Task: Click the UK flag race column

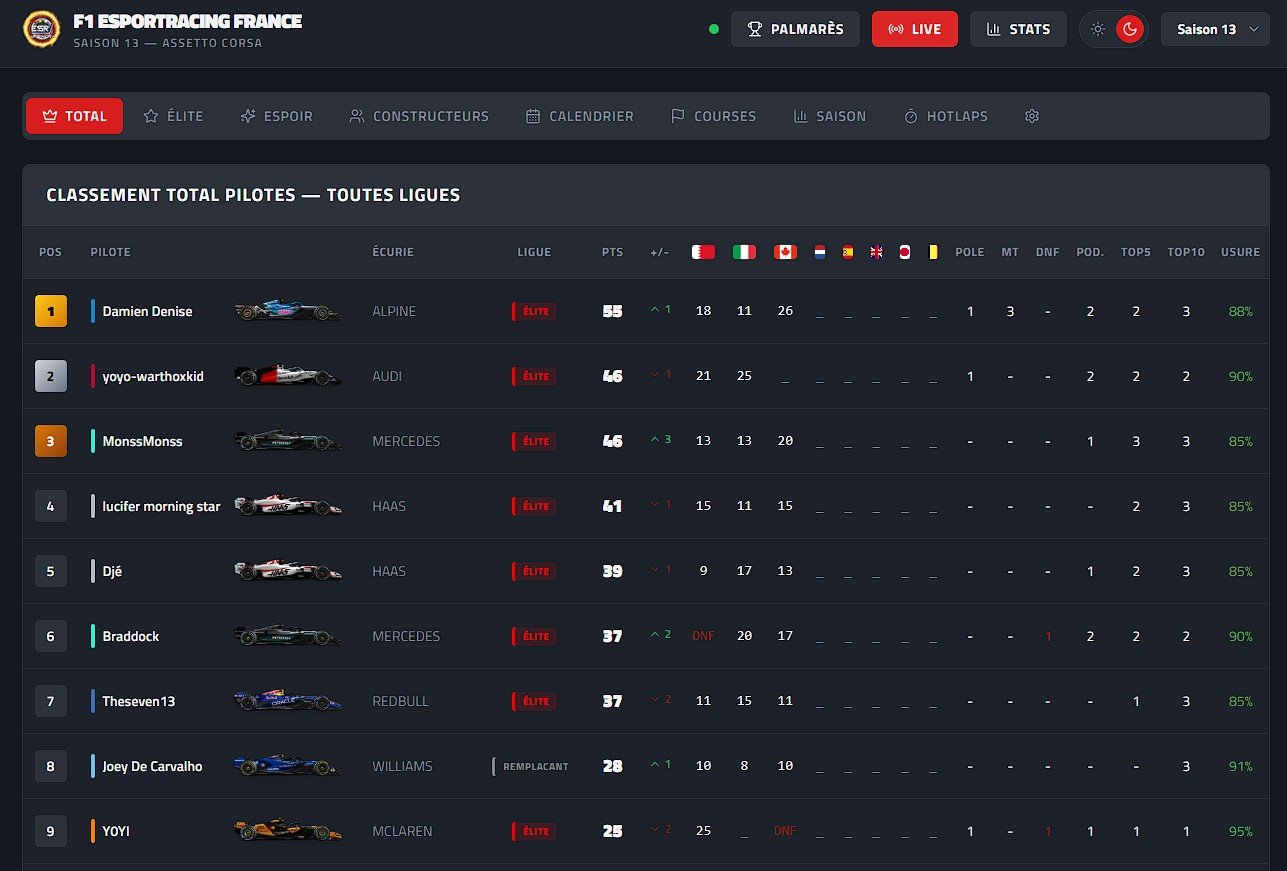Action: point(876,252)
